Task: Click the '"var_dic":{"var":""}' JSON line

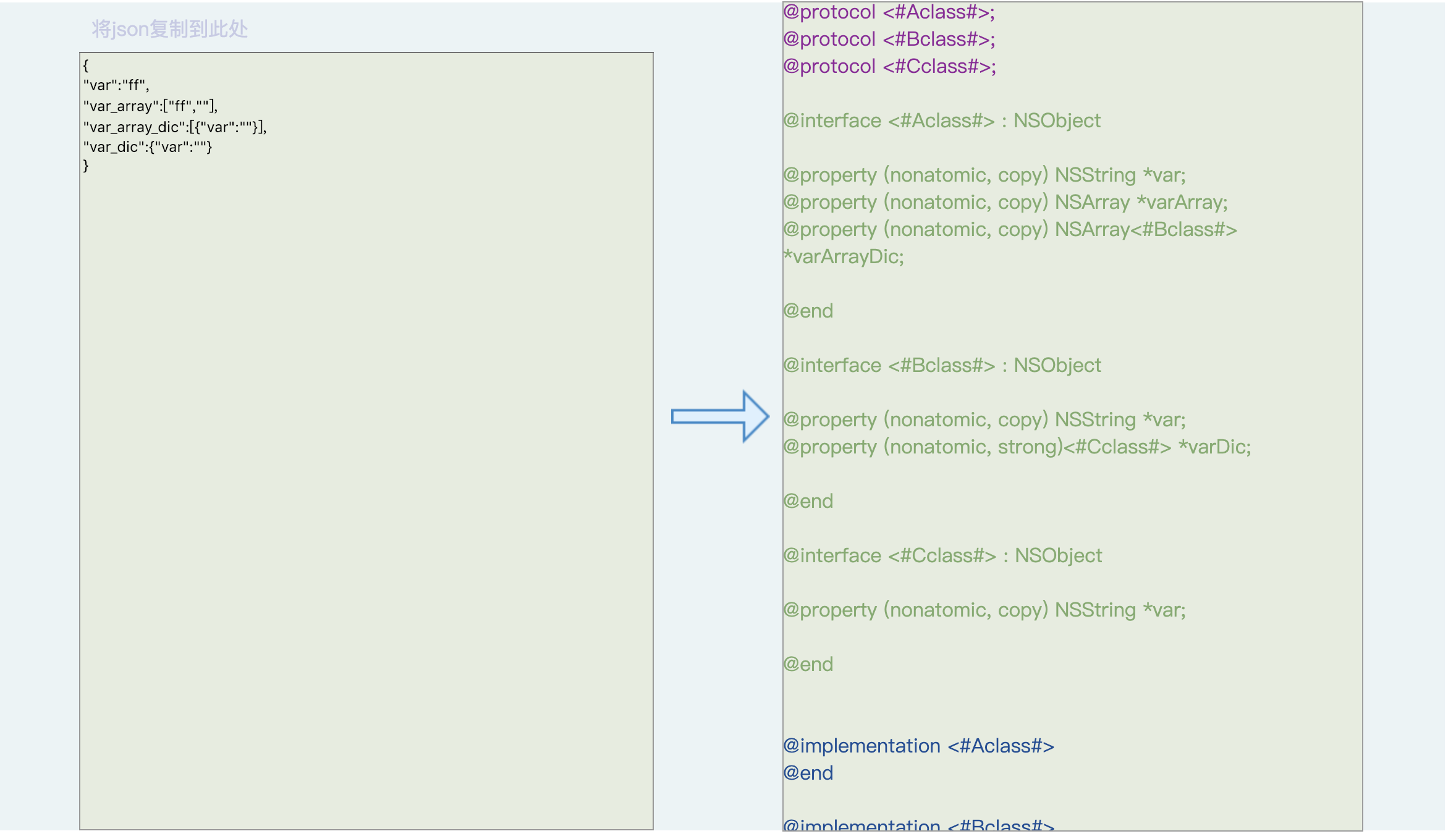Action: tap(147, 147)
